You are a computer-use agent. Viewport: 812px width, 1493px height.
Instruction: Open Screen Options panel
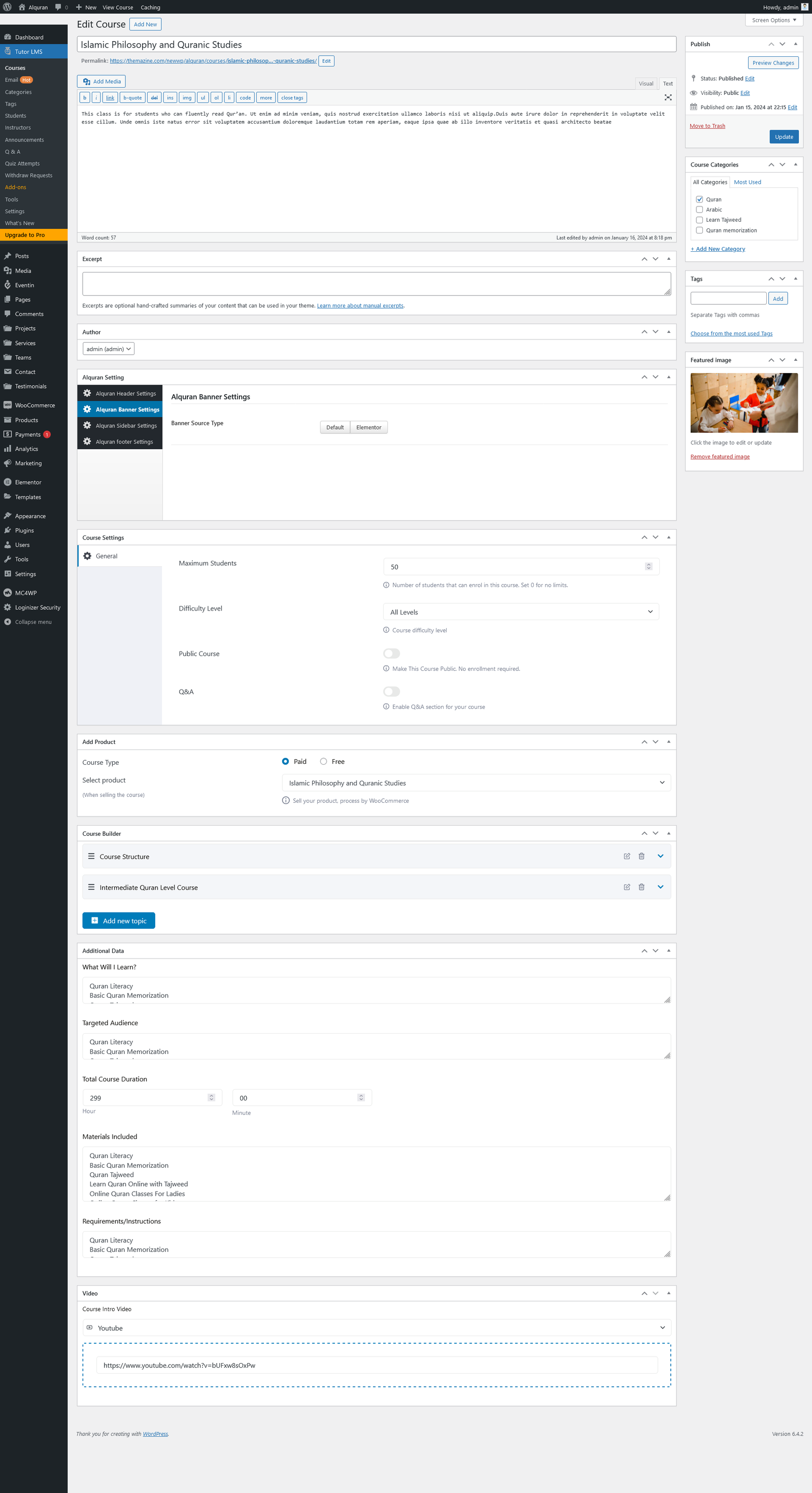click(774, 20)
